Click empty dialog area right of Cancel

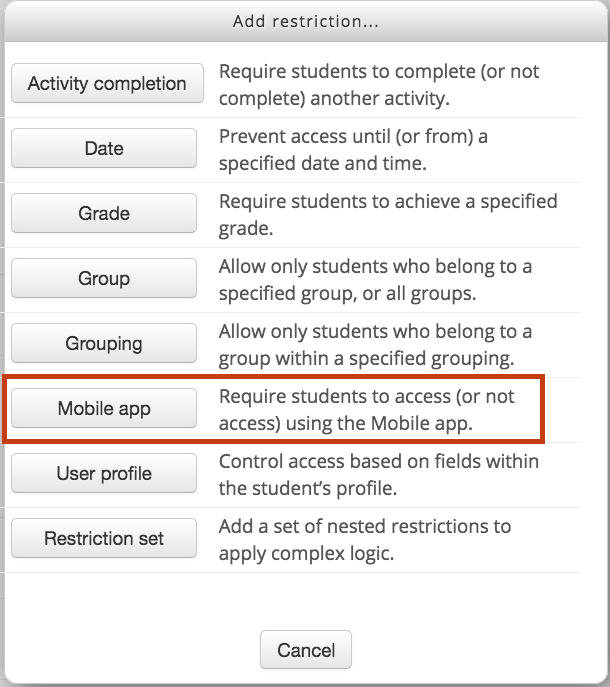coord(478,650)
